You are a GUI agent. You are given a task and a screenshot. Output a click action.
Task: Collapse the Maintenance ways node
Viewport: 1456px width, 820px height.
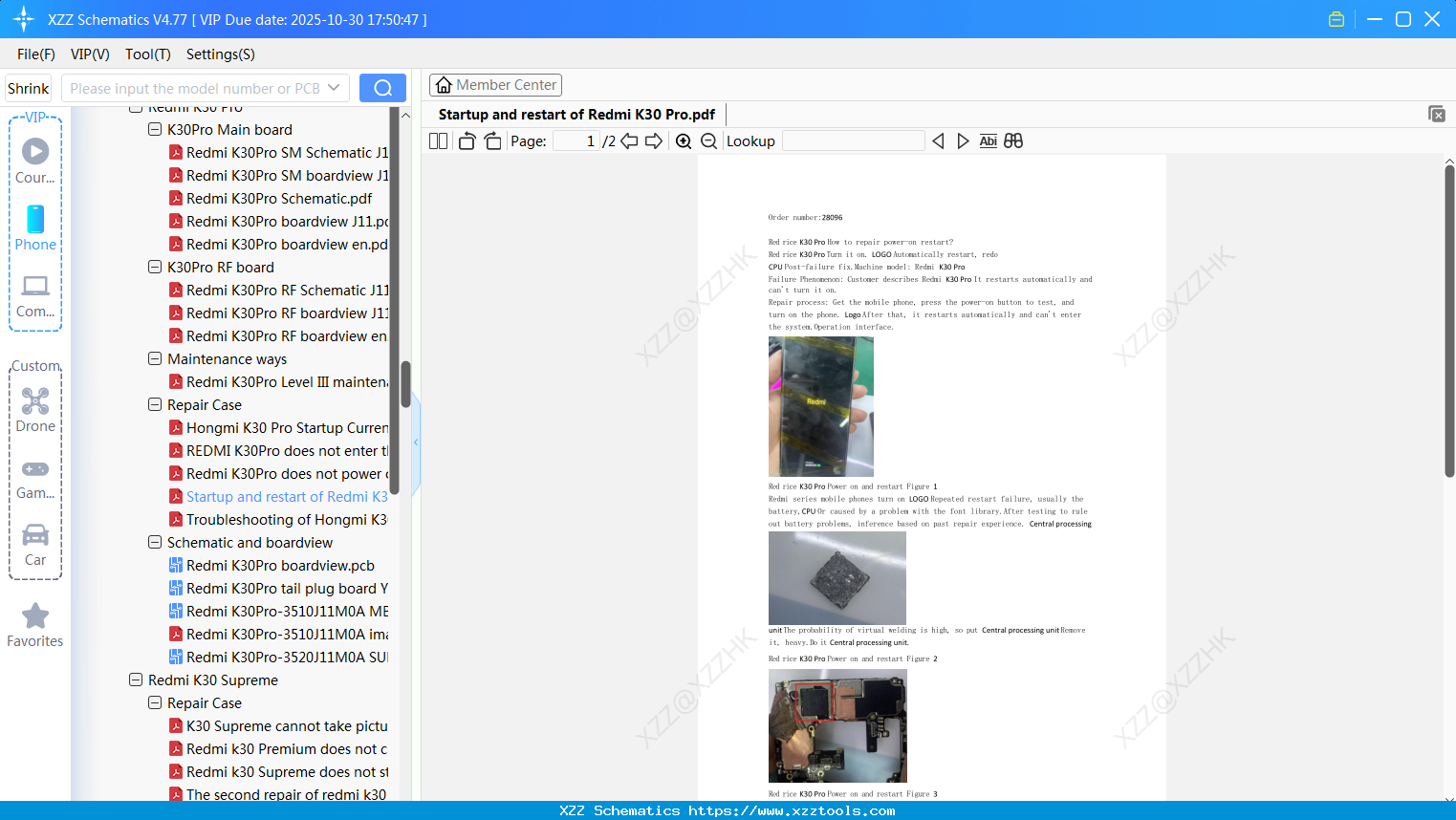point(155,358)
